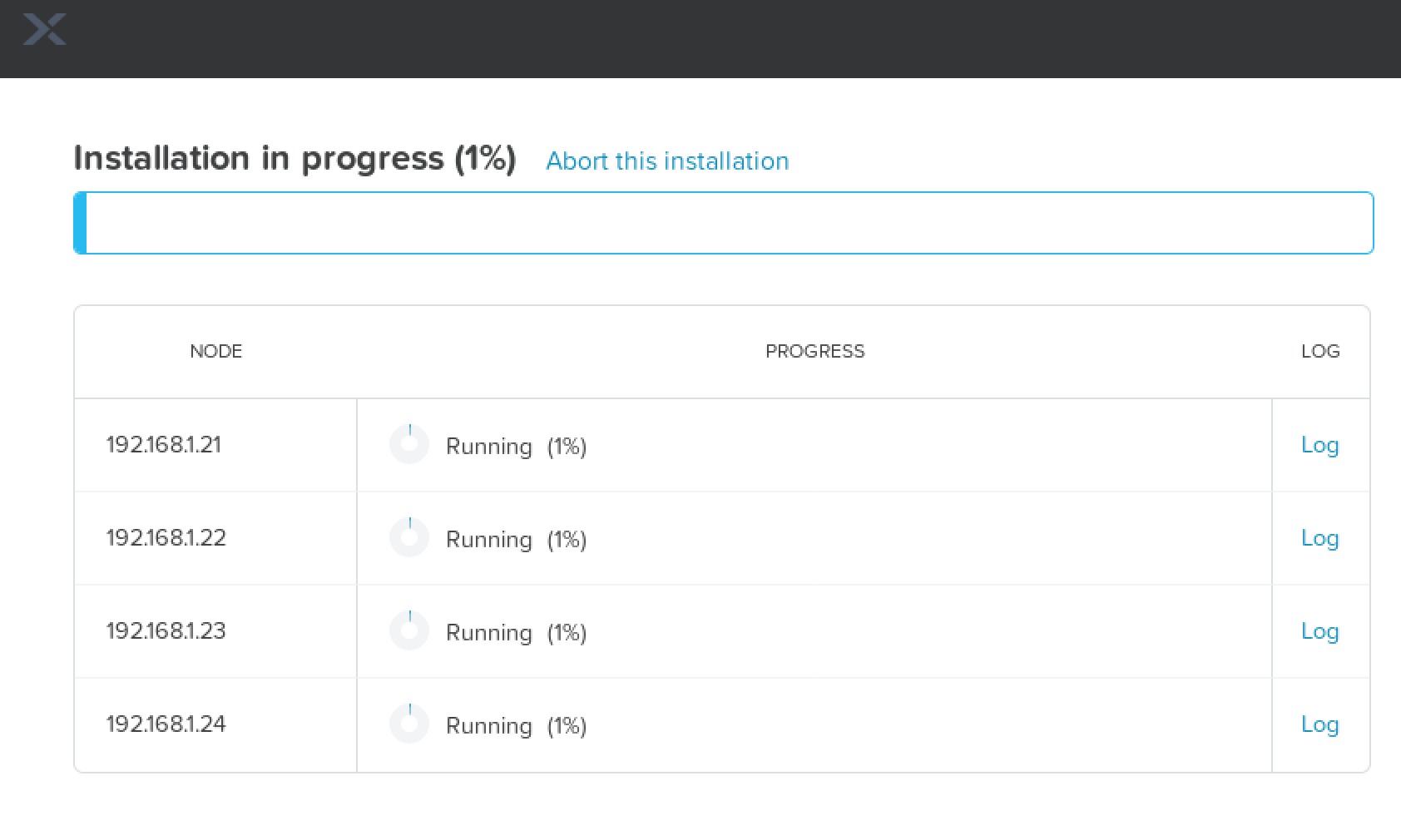
Task: Select node address 192.168.1.24
Action: coord(166,724)
